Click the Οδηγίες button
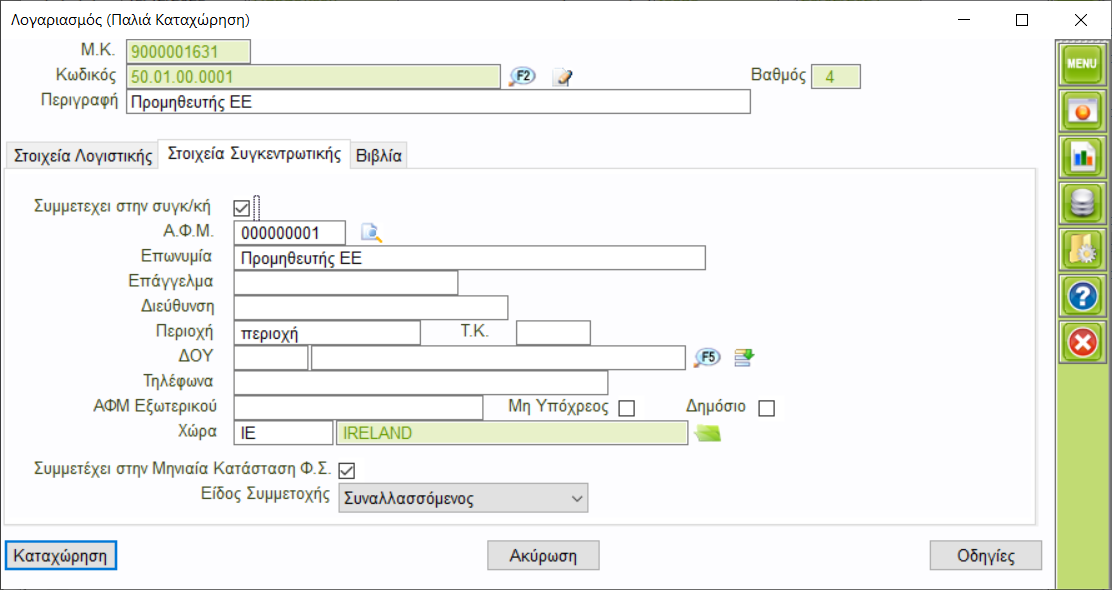 (x=985, y=555)
